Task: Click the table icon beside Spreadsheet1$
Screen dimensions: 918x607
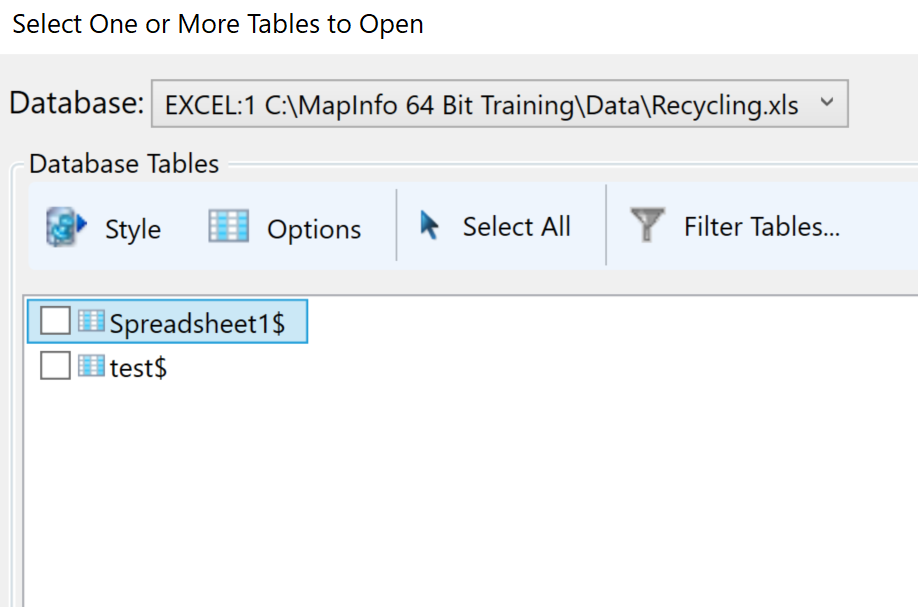Action: [91, 321]
